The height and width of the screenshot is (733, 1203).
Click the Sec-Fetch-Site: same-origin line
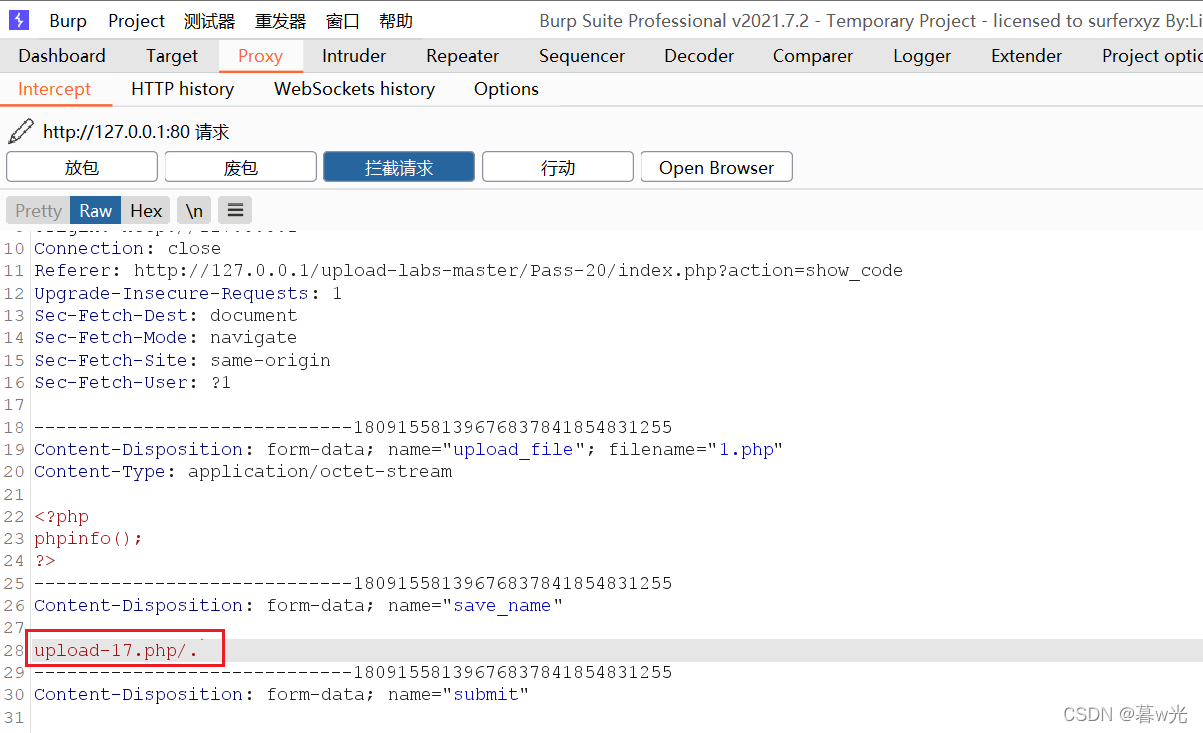[x=182, y=360]
